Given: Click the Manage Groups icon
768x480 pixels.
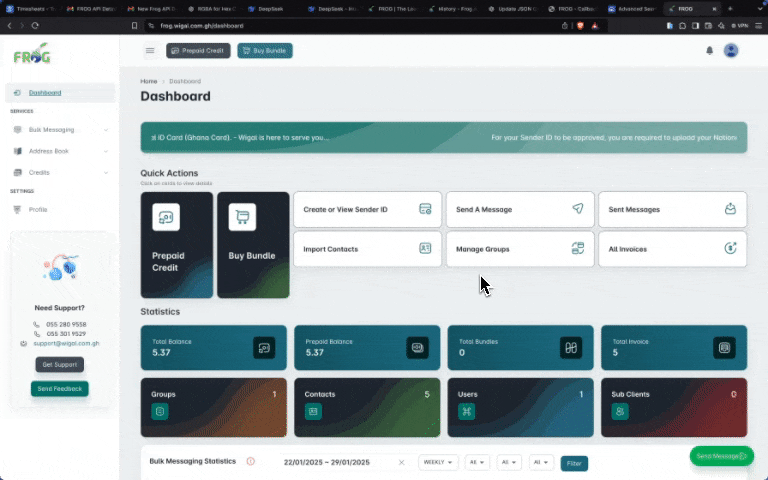Looking at the screenshot, I should click(578, 248).
